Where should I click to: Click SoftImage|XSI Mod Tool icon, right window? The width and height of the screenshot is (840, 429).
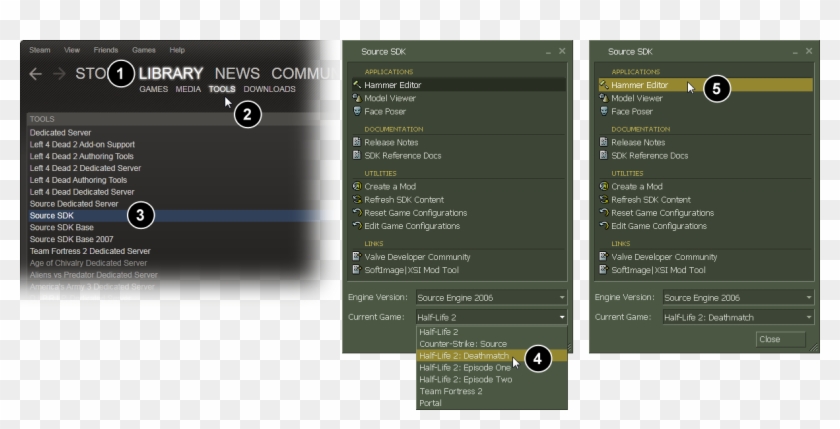point(604,270)
